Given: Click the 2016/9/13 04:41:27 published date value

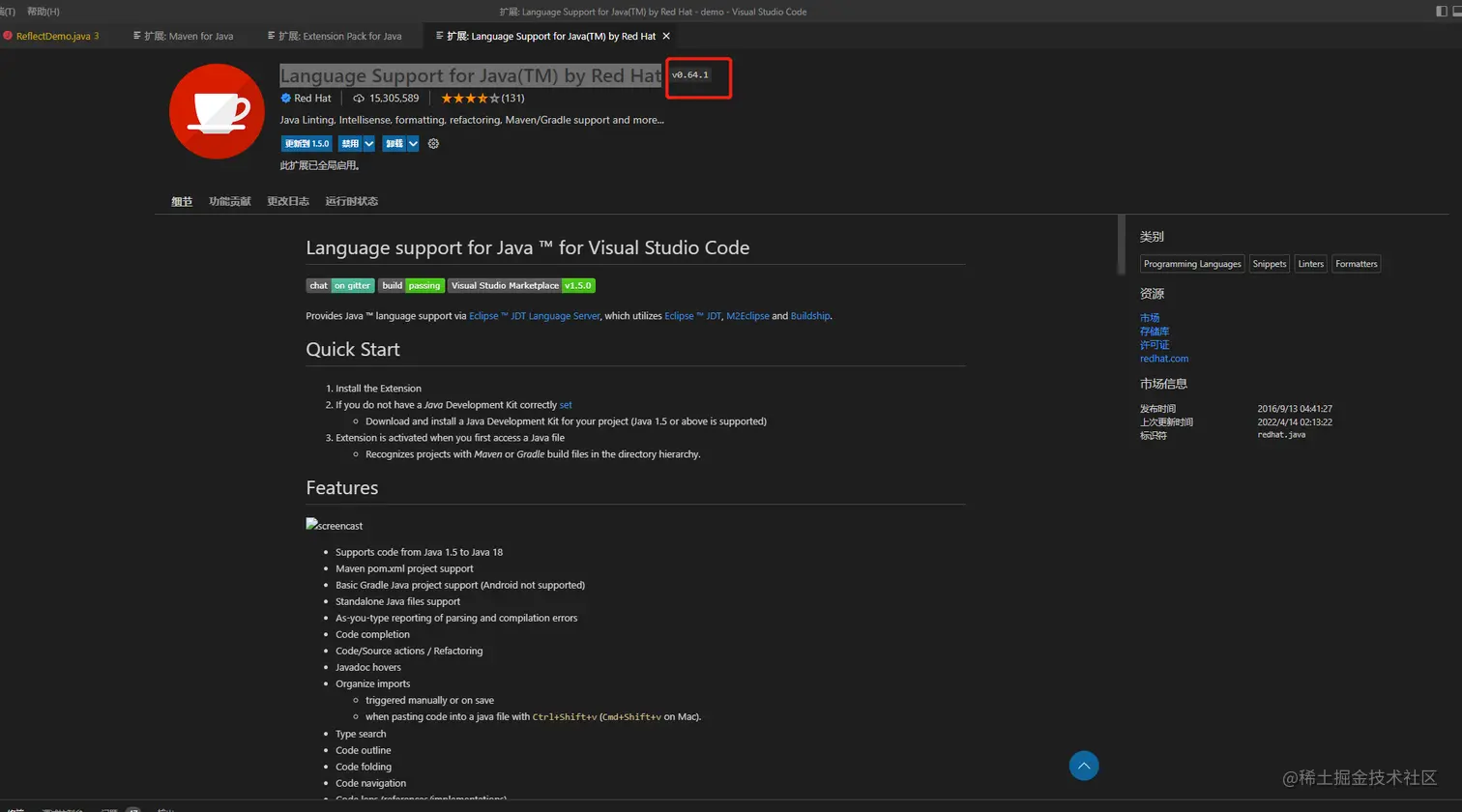Looking at the screenshot, I should (1295, 409).
